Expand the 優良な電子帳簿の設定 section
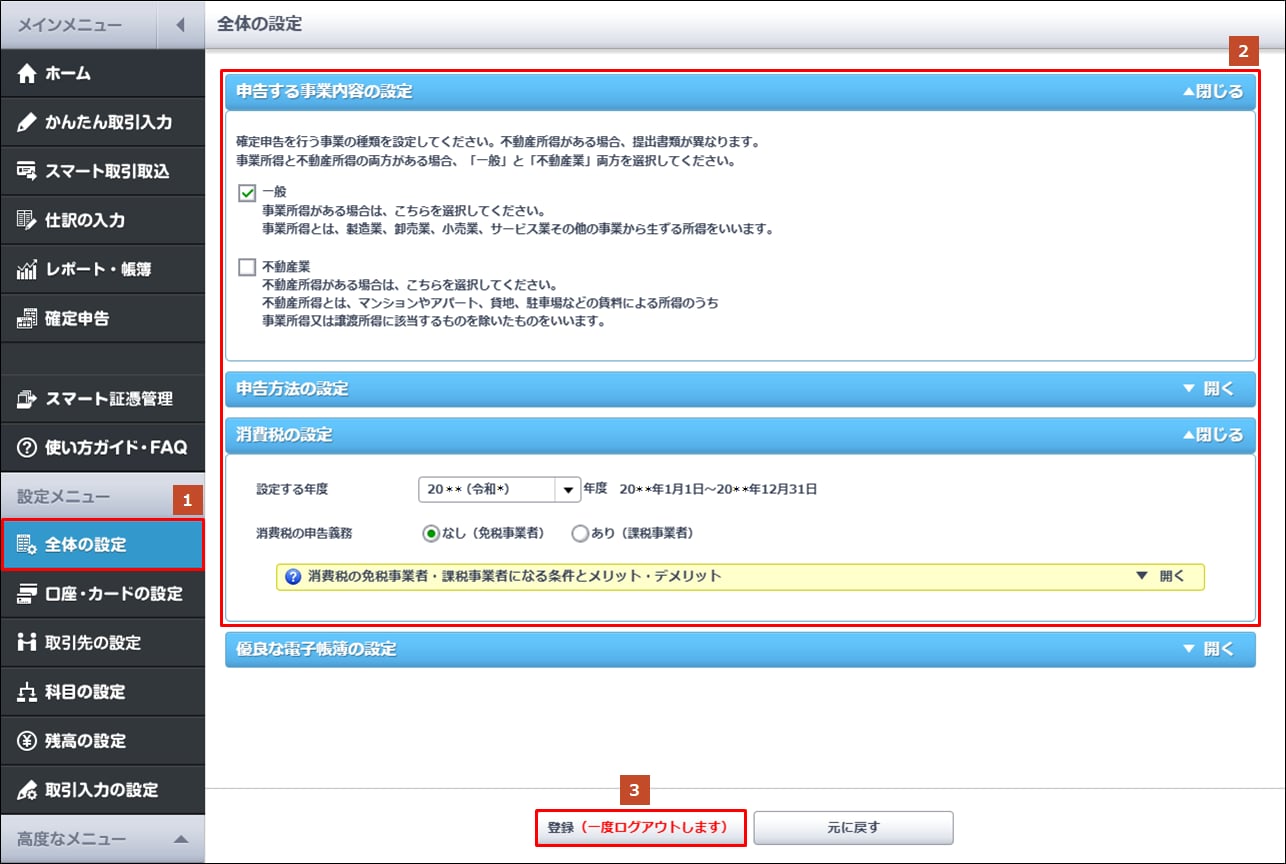 tap(1207, 649)
